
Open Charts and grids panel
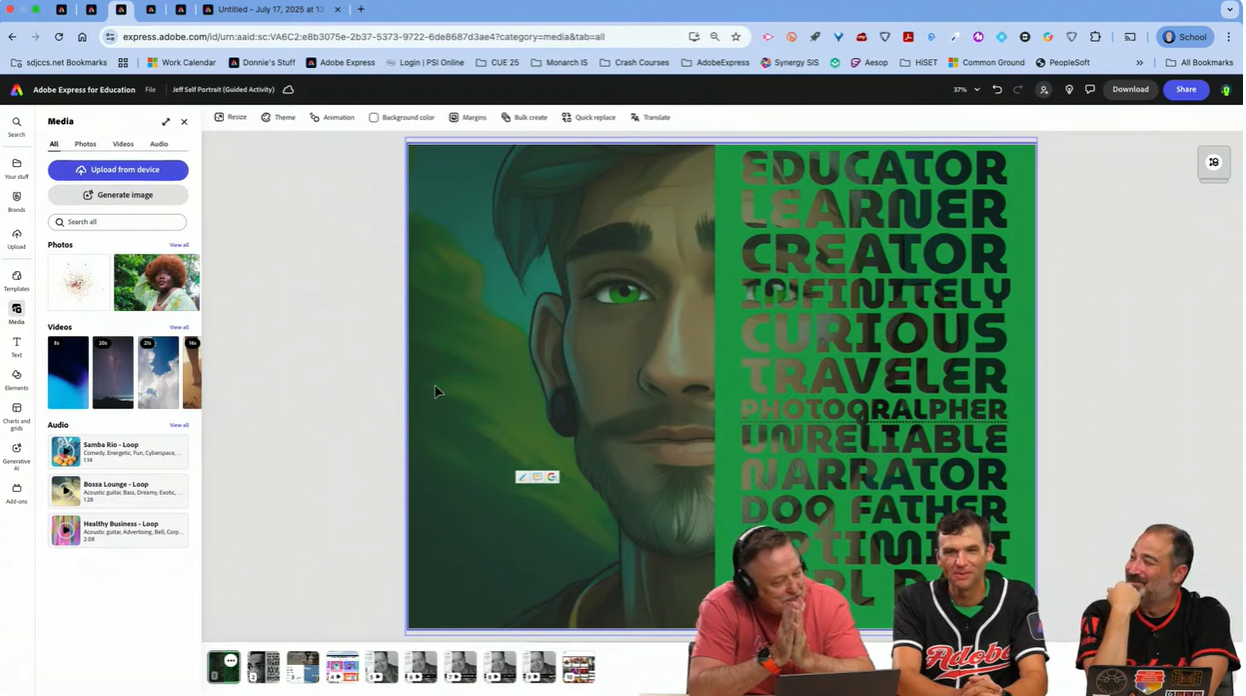16,414
